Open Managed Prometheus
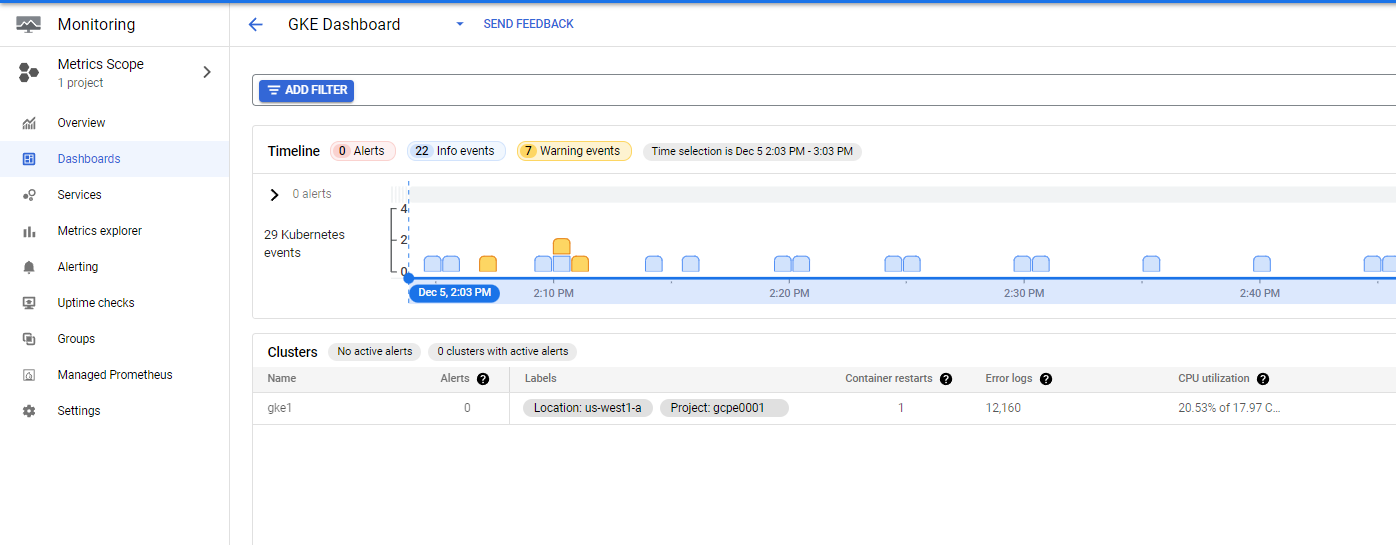Screen dimensions: 1396x545 (115, 375)
